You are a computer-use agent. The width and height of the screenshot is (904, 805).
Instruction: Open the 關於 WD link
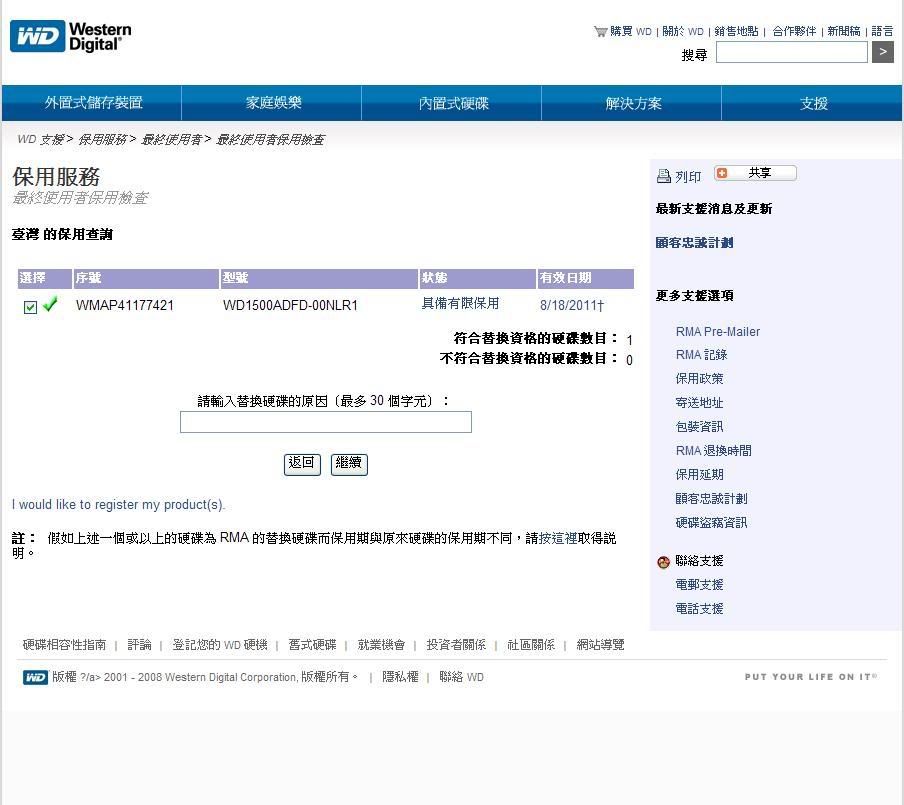coord(683,31)
